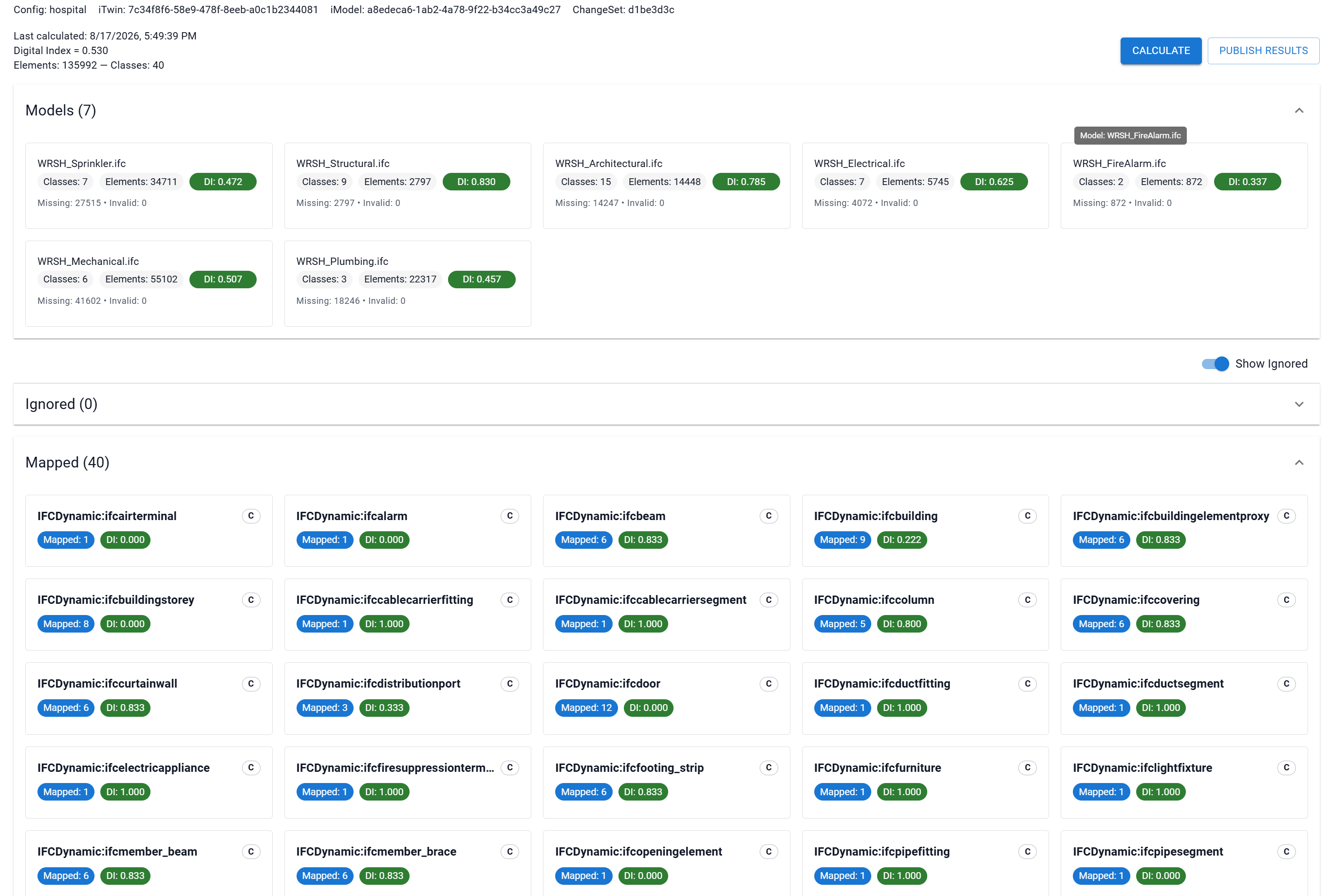This screenshot has height=896, width=1330.
Task: Click the CALCULATE button
Action: pos(1161,50)
